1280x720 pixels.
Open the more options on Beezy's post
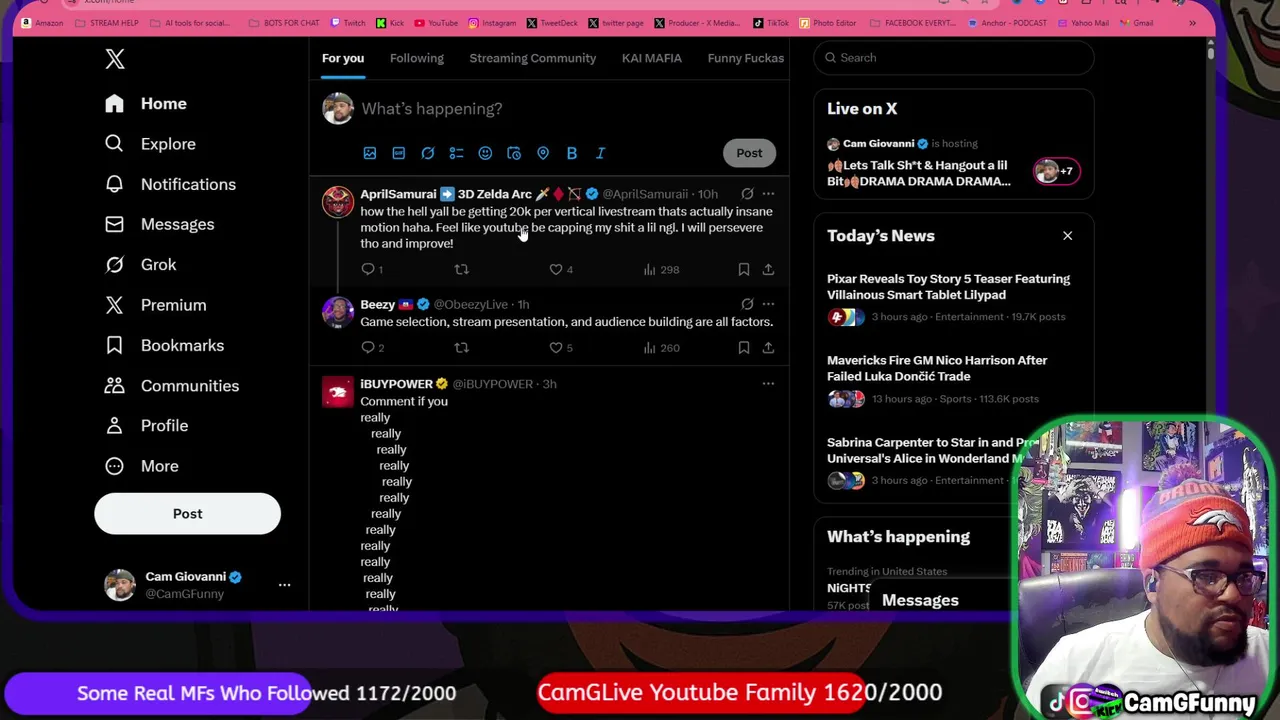768,304
